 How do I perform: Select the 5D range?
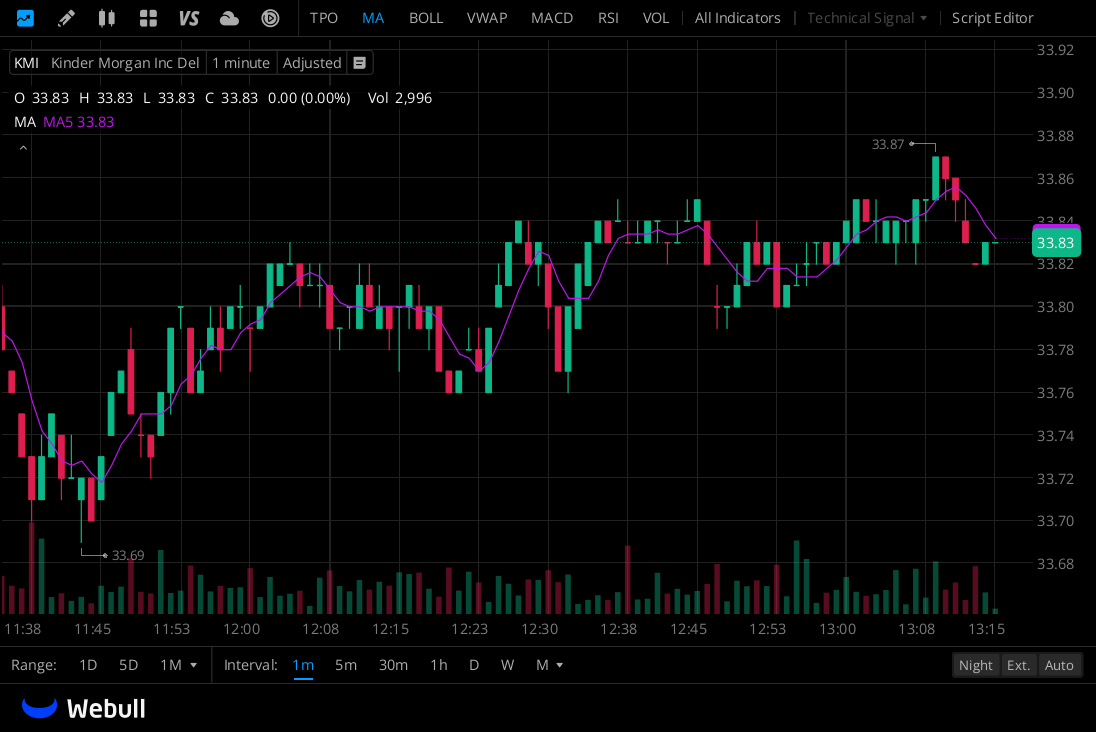coord(129,665)
